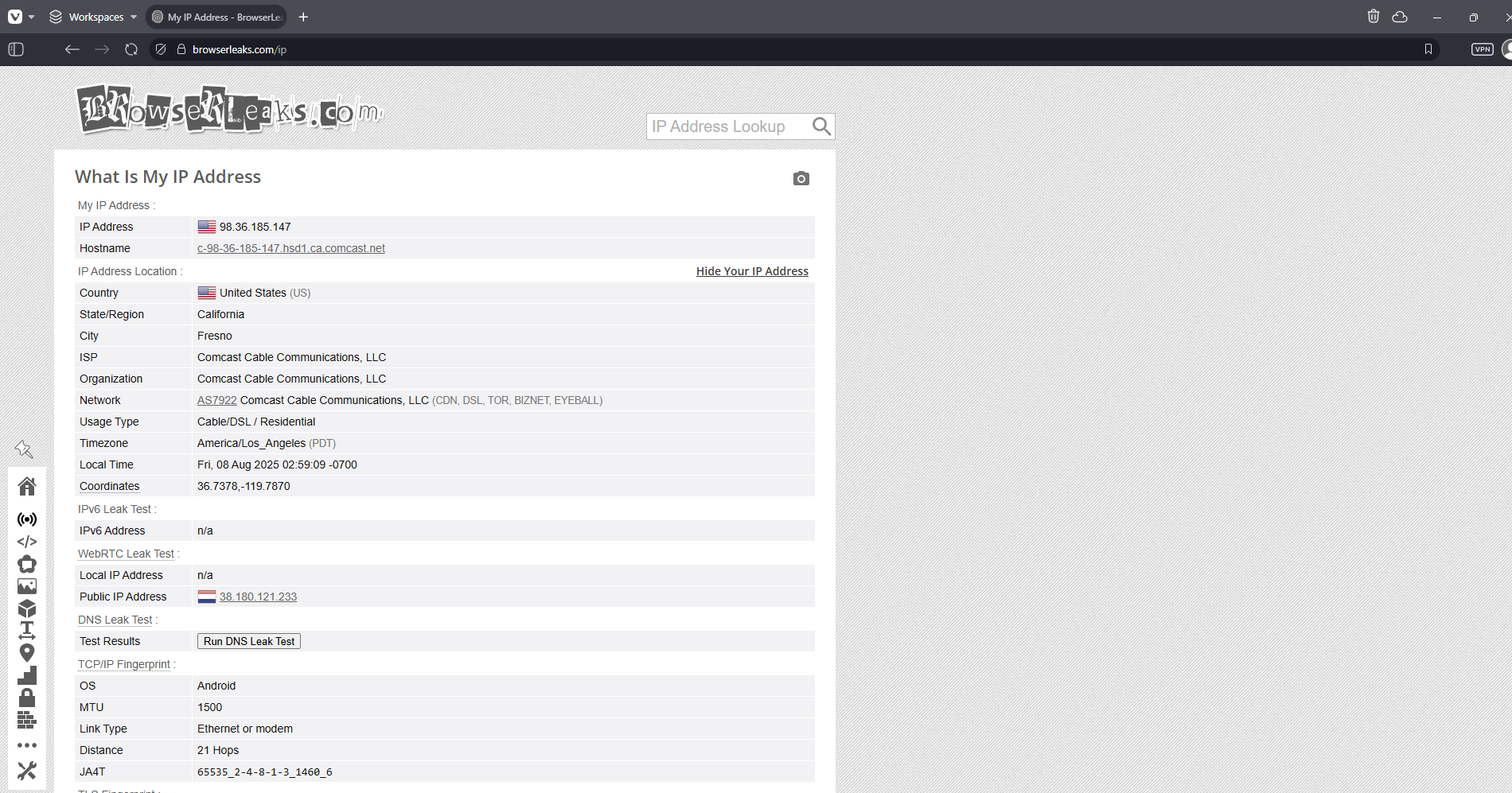Click the canvas image sidebar icon

(x=27, y=586)
